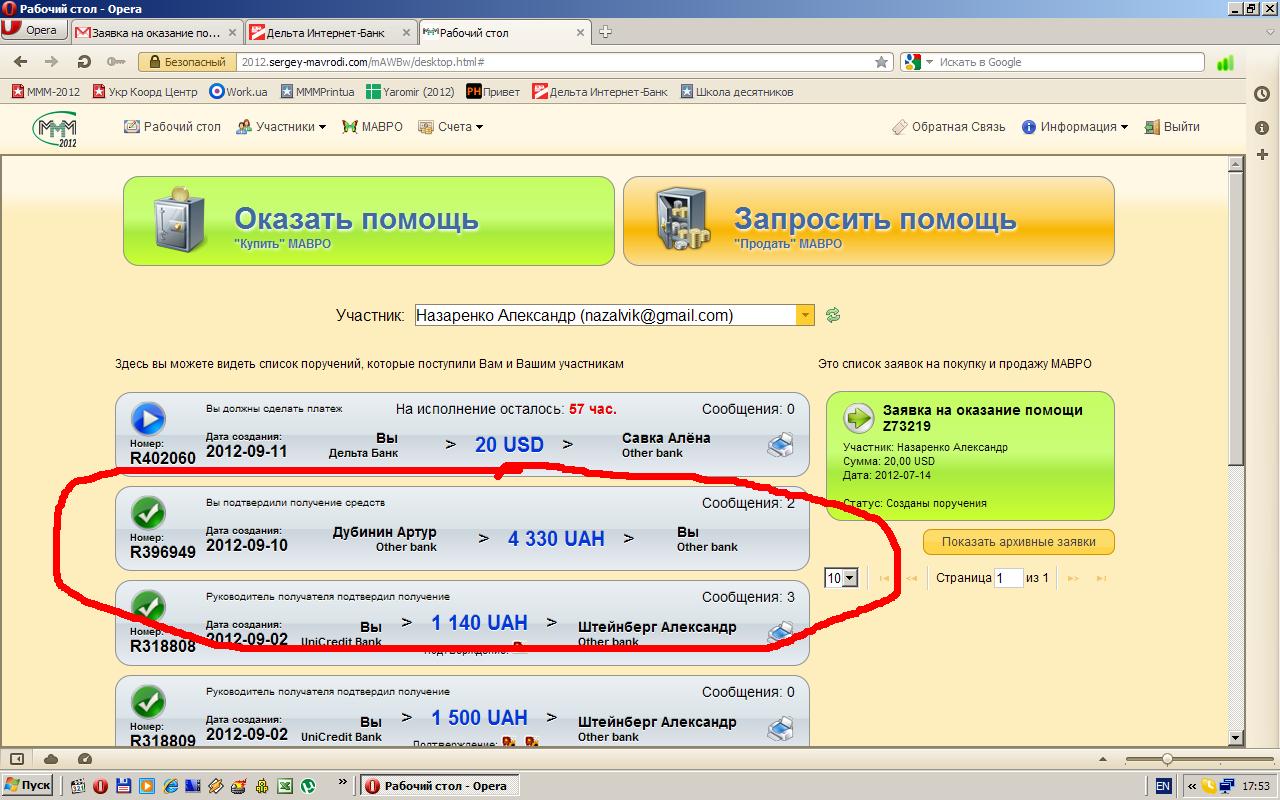Open the history clock icon in the Opera sidebar

point(1262,93)
